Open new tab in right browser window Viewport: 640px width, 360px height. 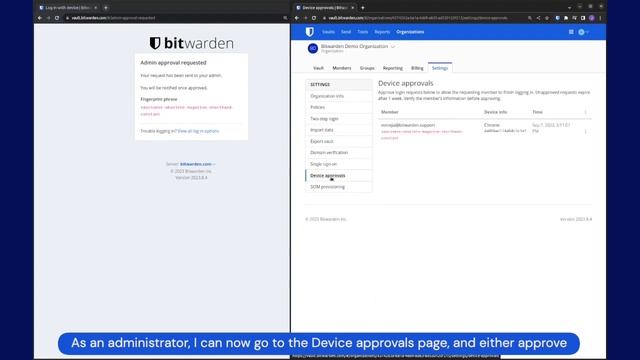(x=362, y=8)
